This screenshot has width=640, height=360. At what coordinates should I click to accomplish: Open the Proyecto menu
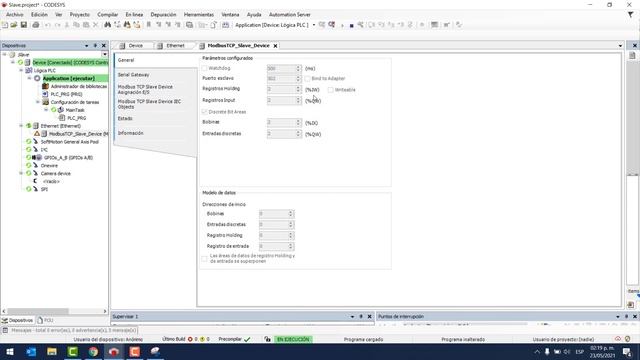click(80, 15)
